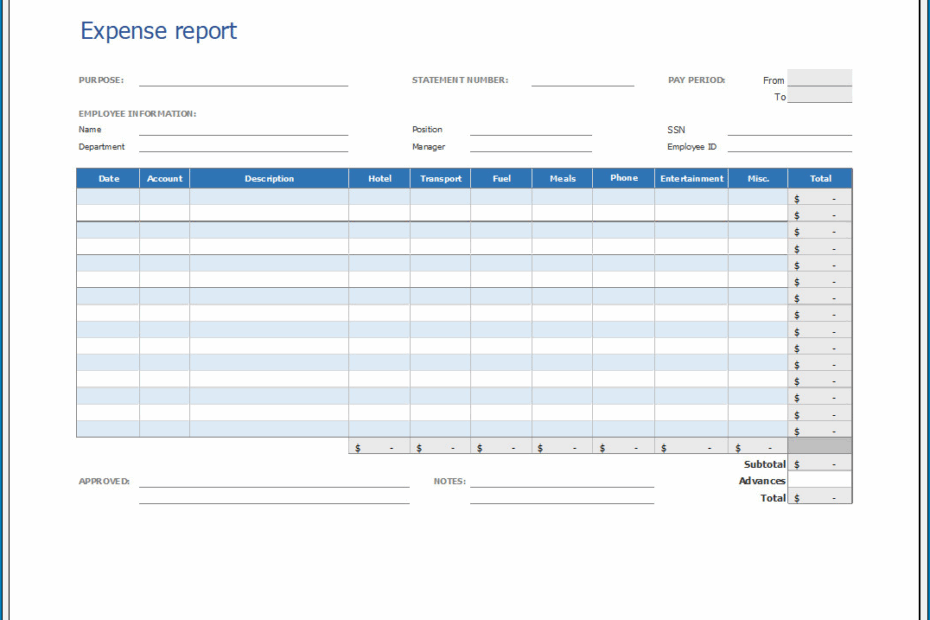Click the Statement Number field

(x=582, y=80)
